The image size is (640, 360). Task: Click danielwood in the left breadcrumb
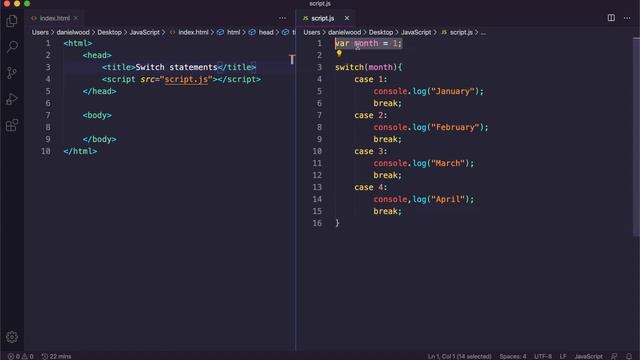pyautogui.click(x=73, y=32)
